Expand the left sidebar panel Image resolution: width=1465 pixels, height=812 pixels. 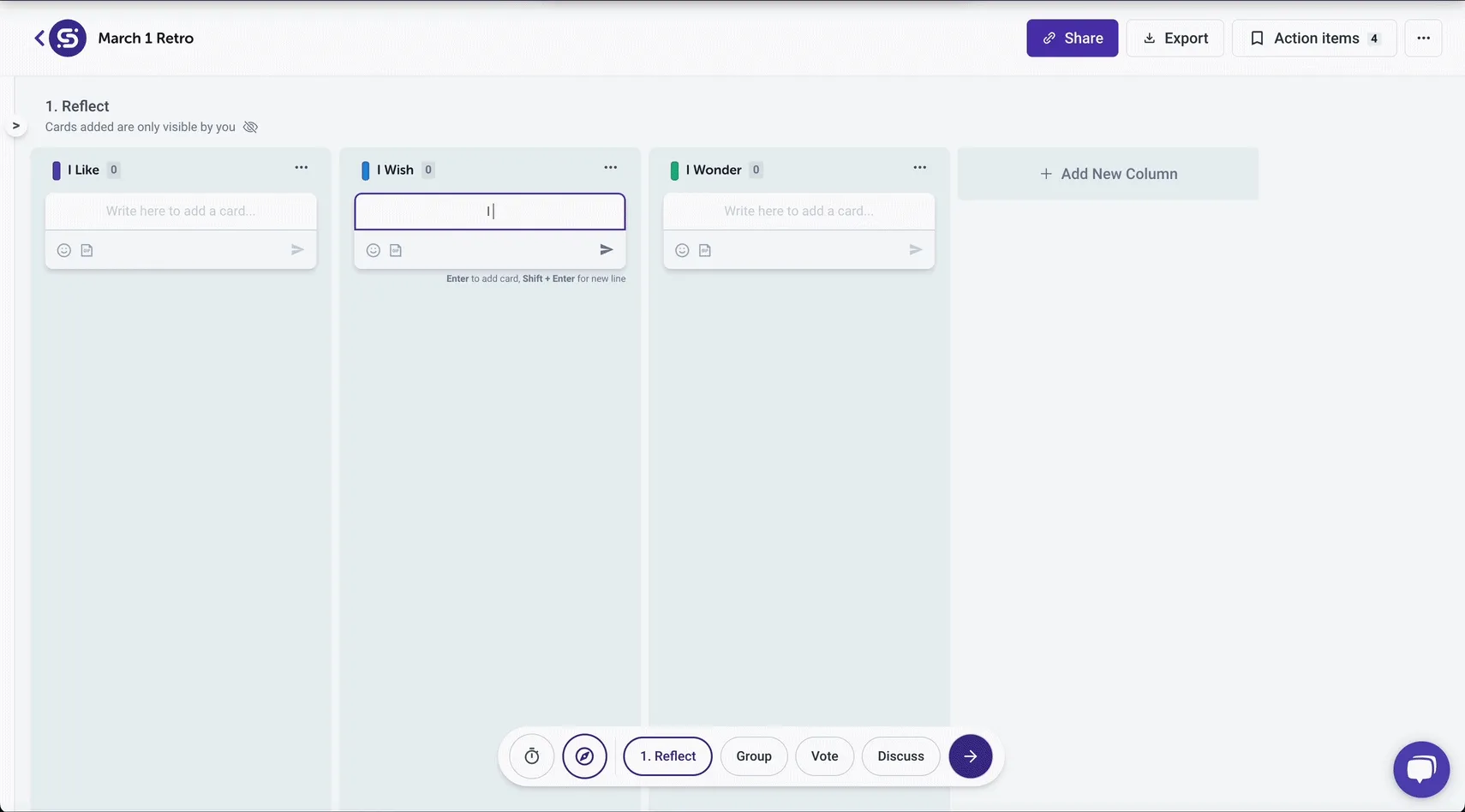15,126
